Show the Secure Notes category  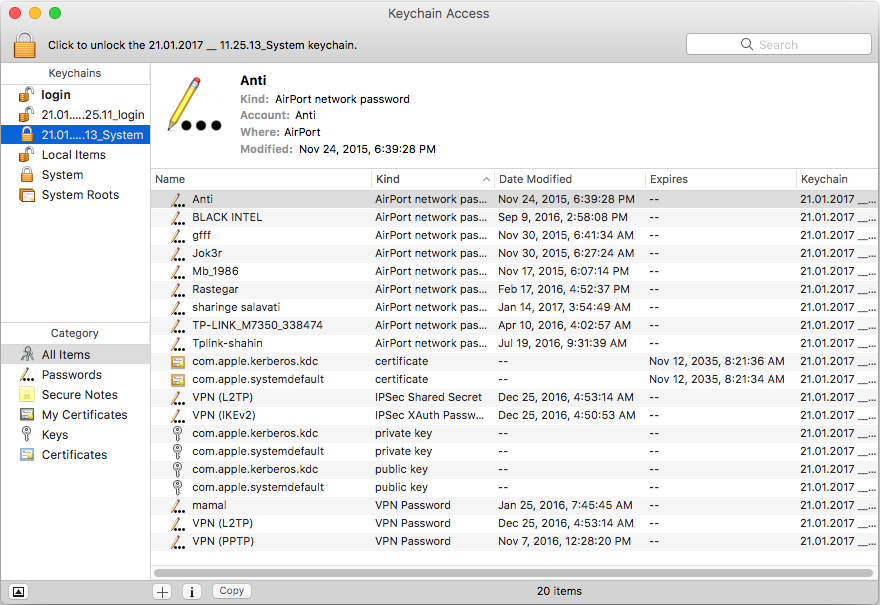pos(79,395)
